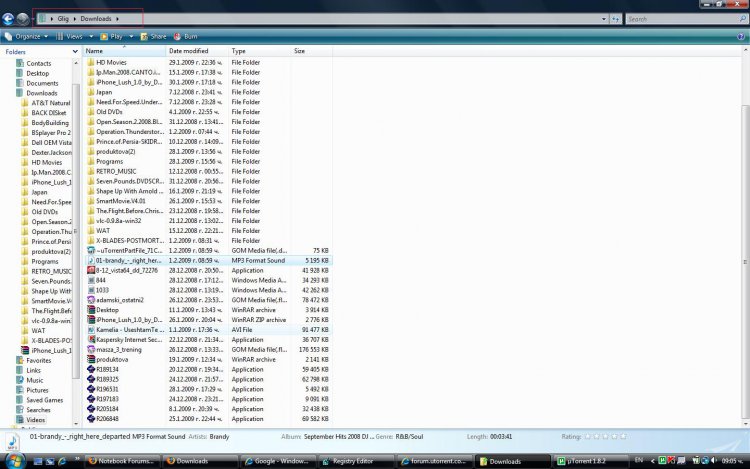Screen dimensions: 750x469
Task: Click the volume icon in system tray
Action: pyautogui.click(x=714, y=461)
